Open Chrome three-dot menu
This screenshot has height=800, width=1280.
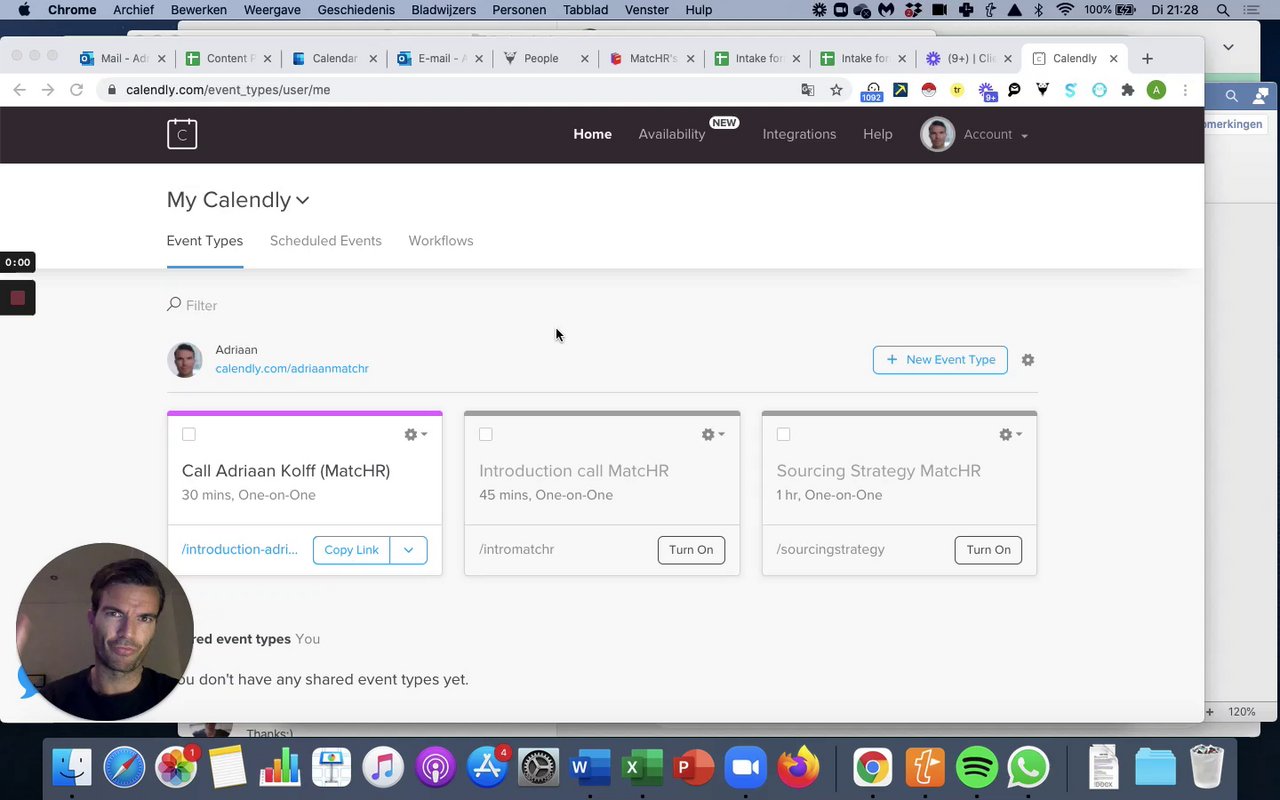[x=1185, y=90]
